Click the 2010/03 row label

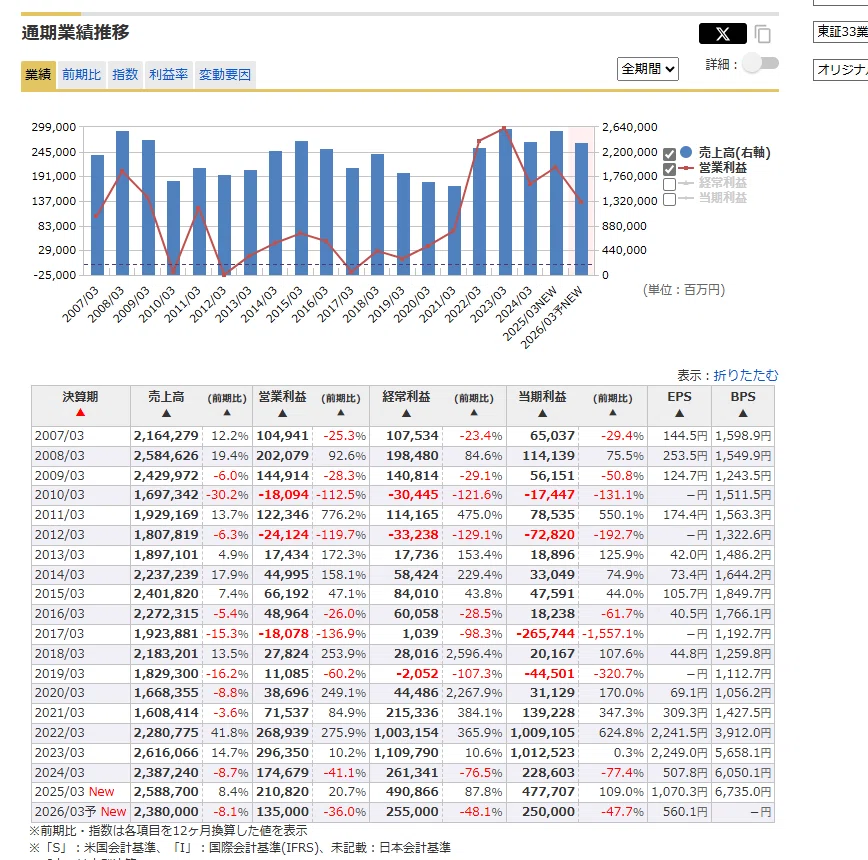60,495
